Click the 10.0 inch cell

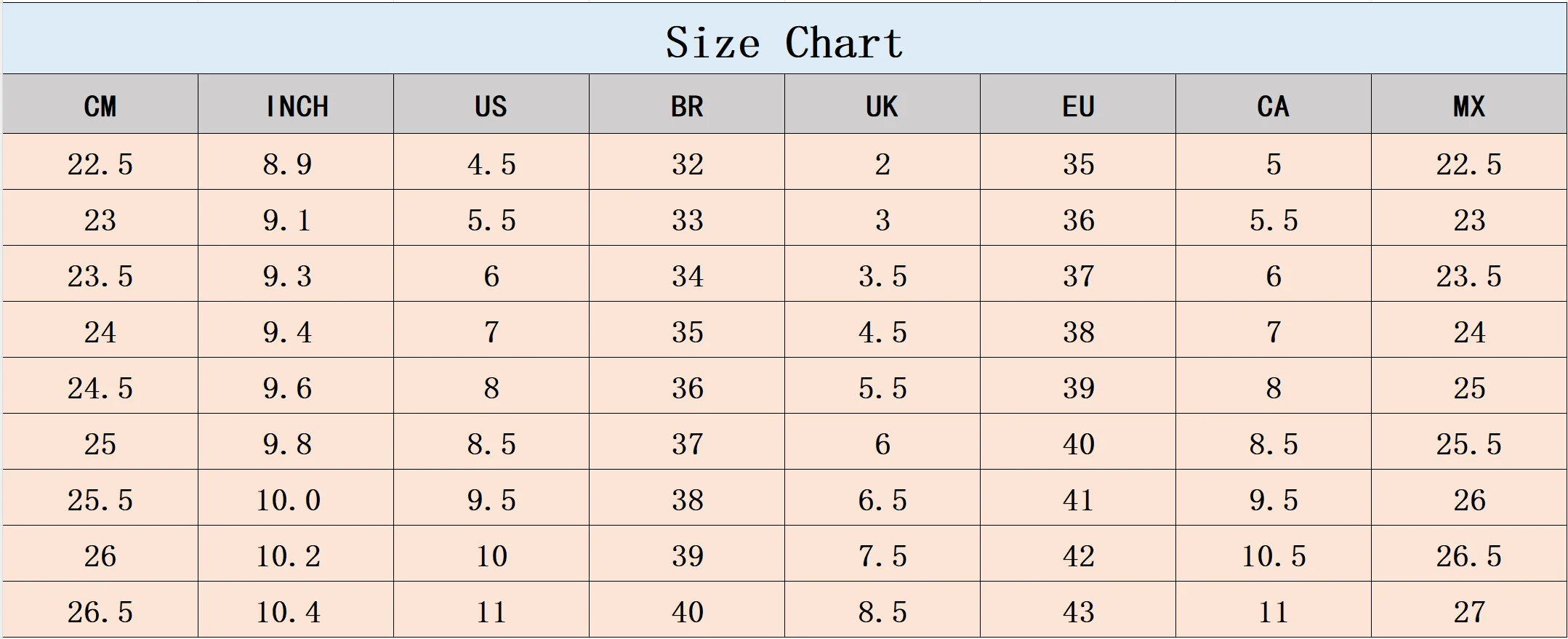coord(288,500)
